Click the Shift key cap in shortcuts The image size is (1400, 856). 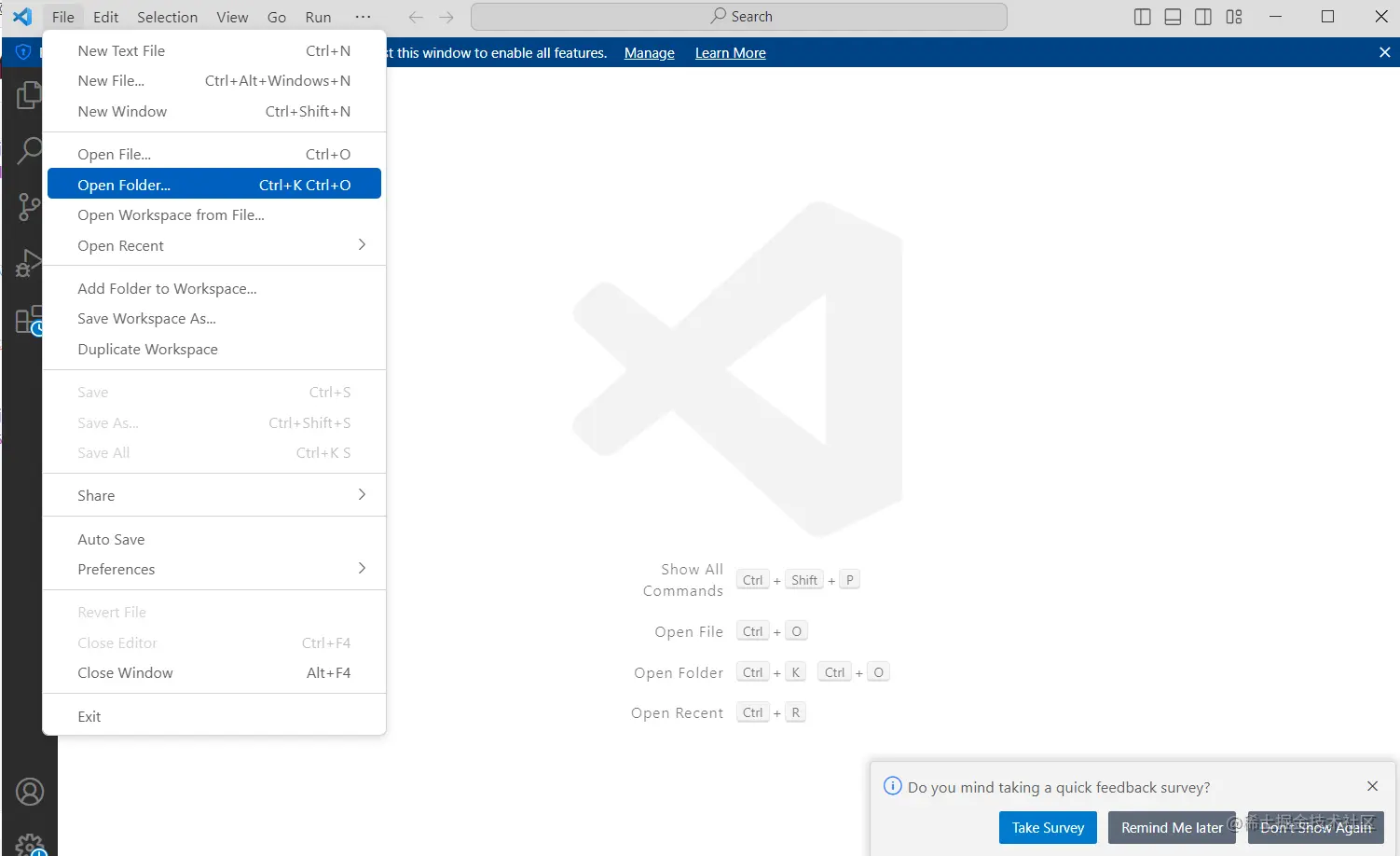[804, 580]
